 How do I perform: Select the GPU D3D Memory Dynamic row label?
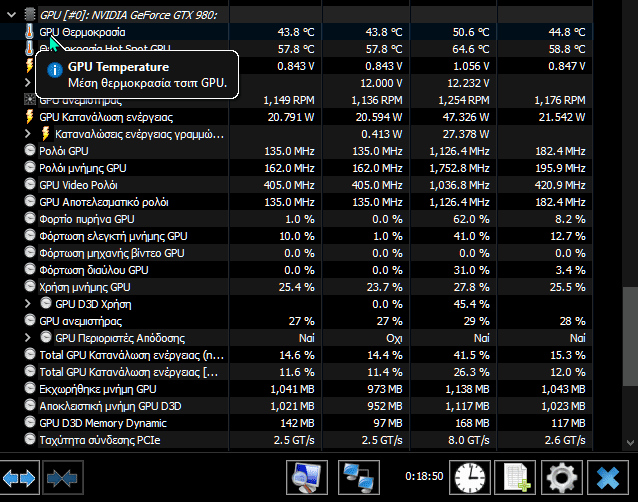[103, 423]
